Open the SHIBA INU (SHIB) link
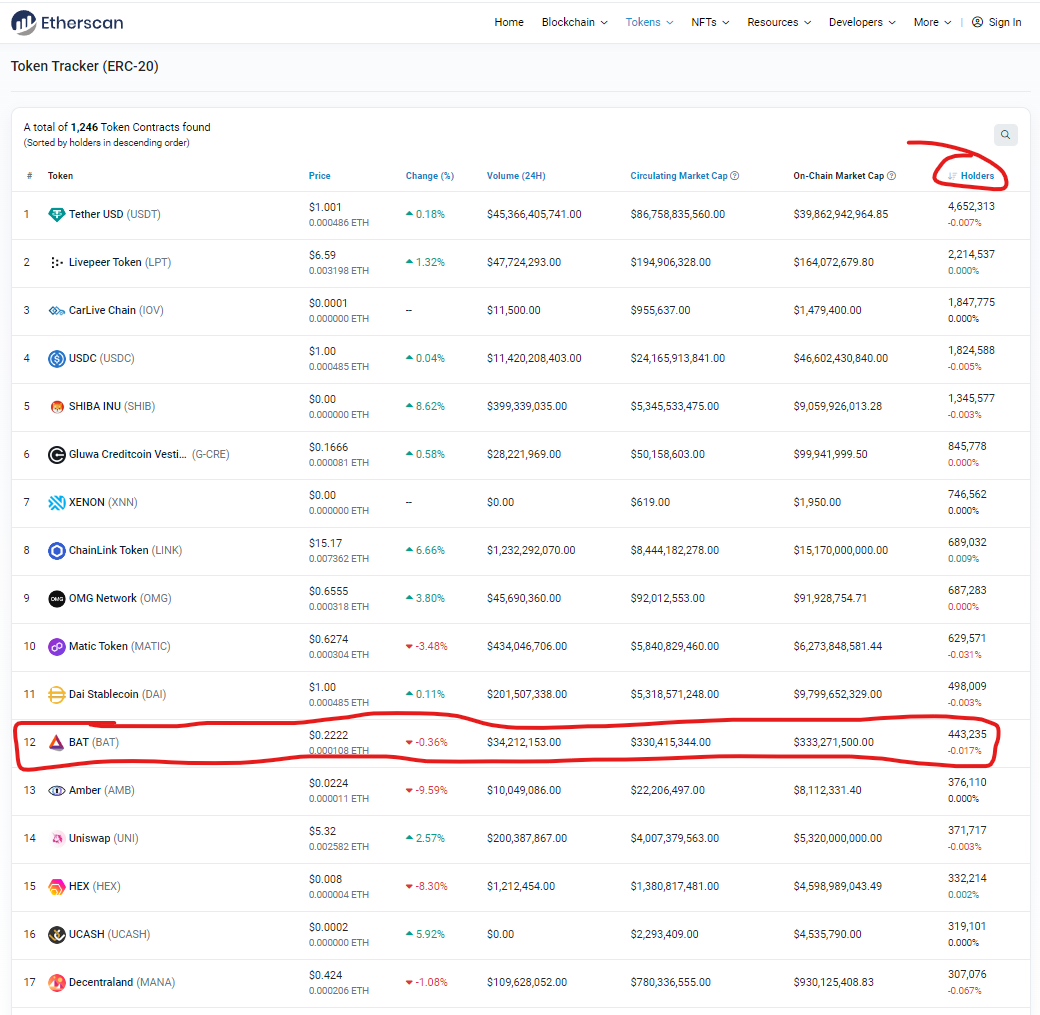 pyautogui.click(x=112, y=406)
